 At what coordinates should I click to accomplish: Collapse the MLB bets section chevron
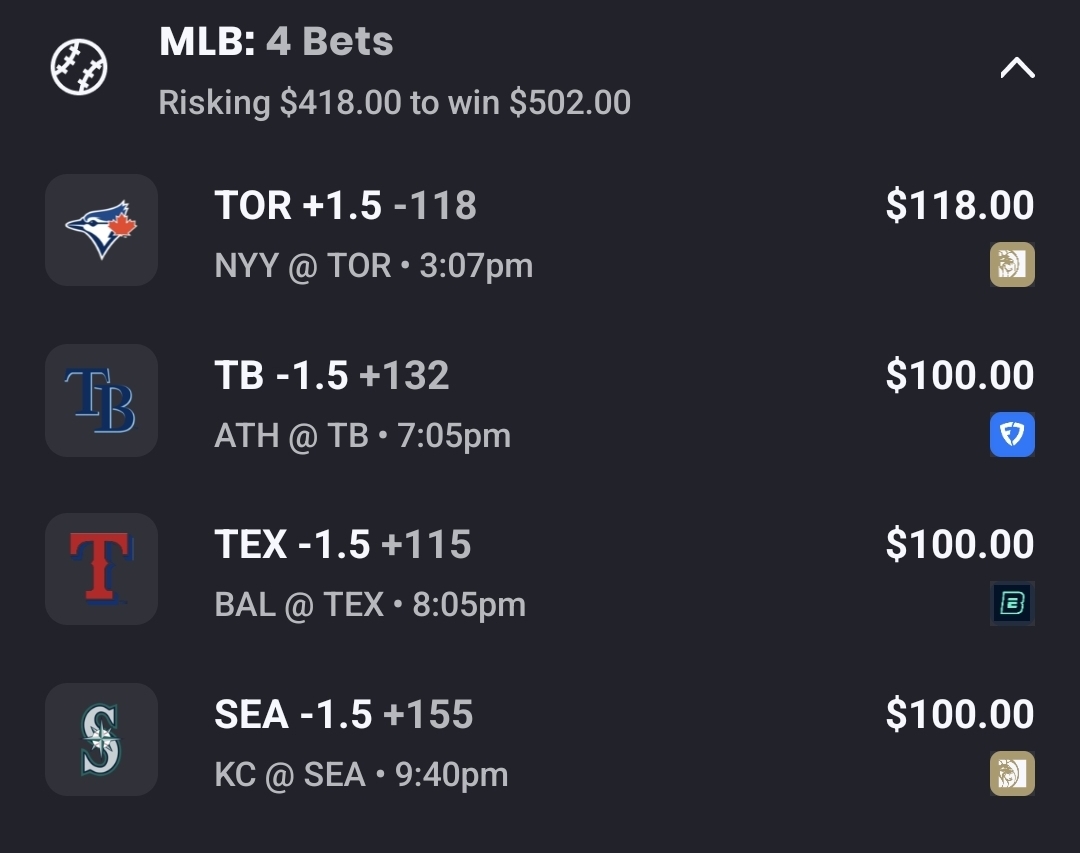coord(1016,68)
